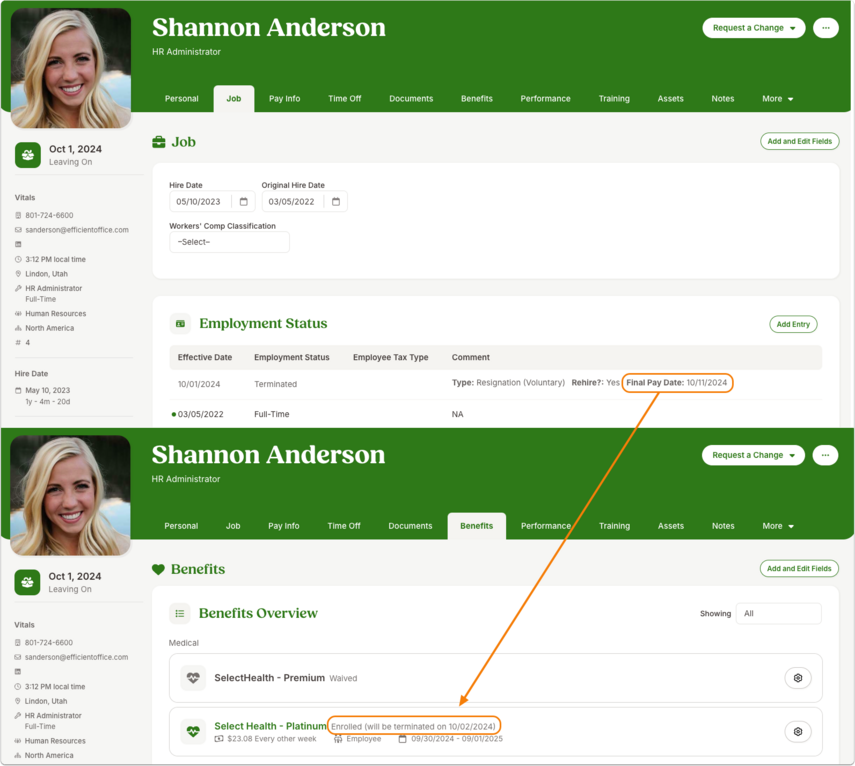Open Notes tab in top profile
The height and width of the screenshot is (766, 855).
pyautogui.click(x=722, y=99)
